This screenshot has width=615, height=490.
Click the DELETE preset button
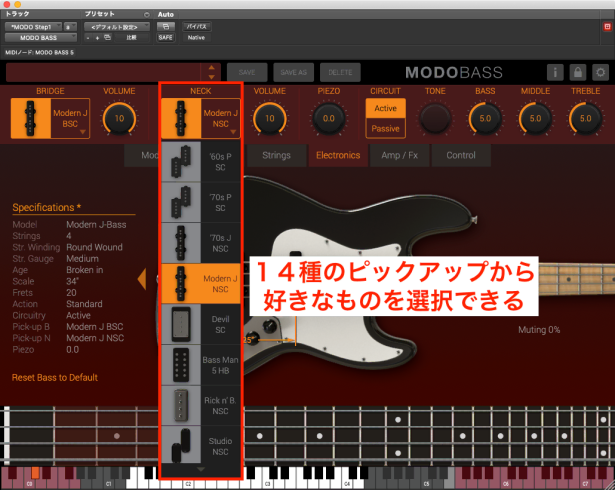point(340,72)
